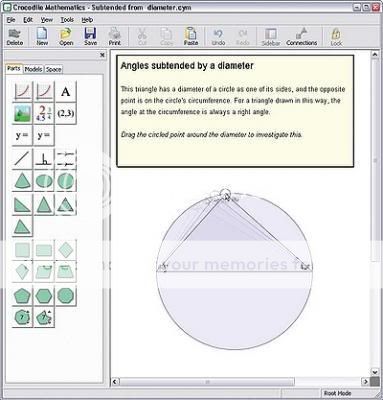The height and width of the screenshot is (400, 383).
Task: Create a new file with New
Action: [x=42, y=37]
